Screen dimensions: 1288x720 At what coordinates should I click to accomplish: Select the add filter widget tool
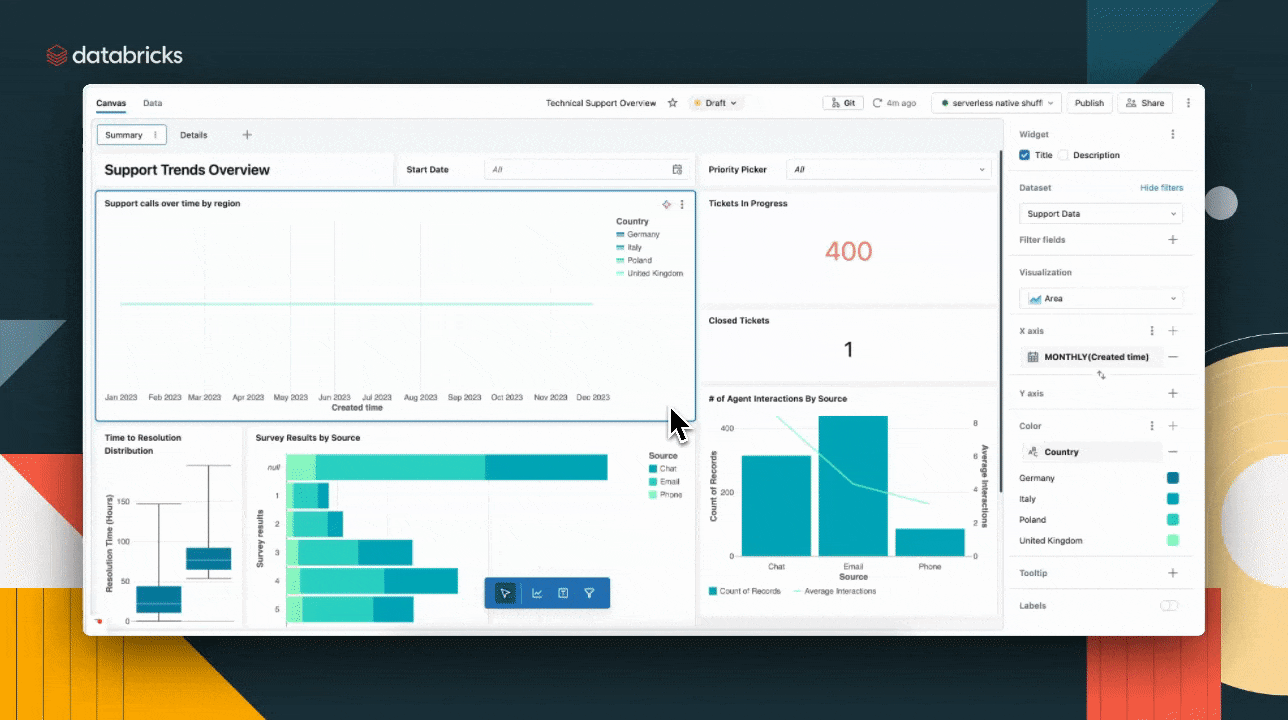[x=589, y=593]
